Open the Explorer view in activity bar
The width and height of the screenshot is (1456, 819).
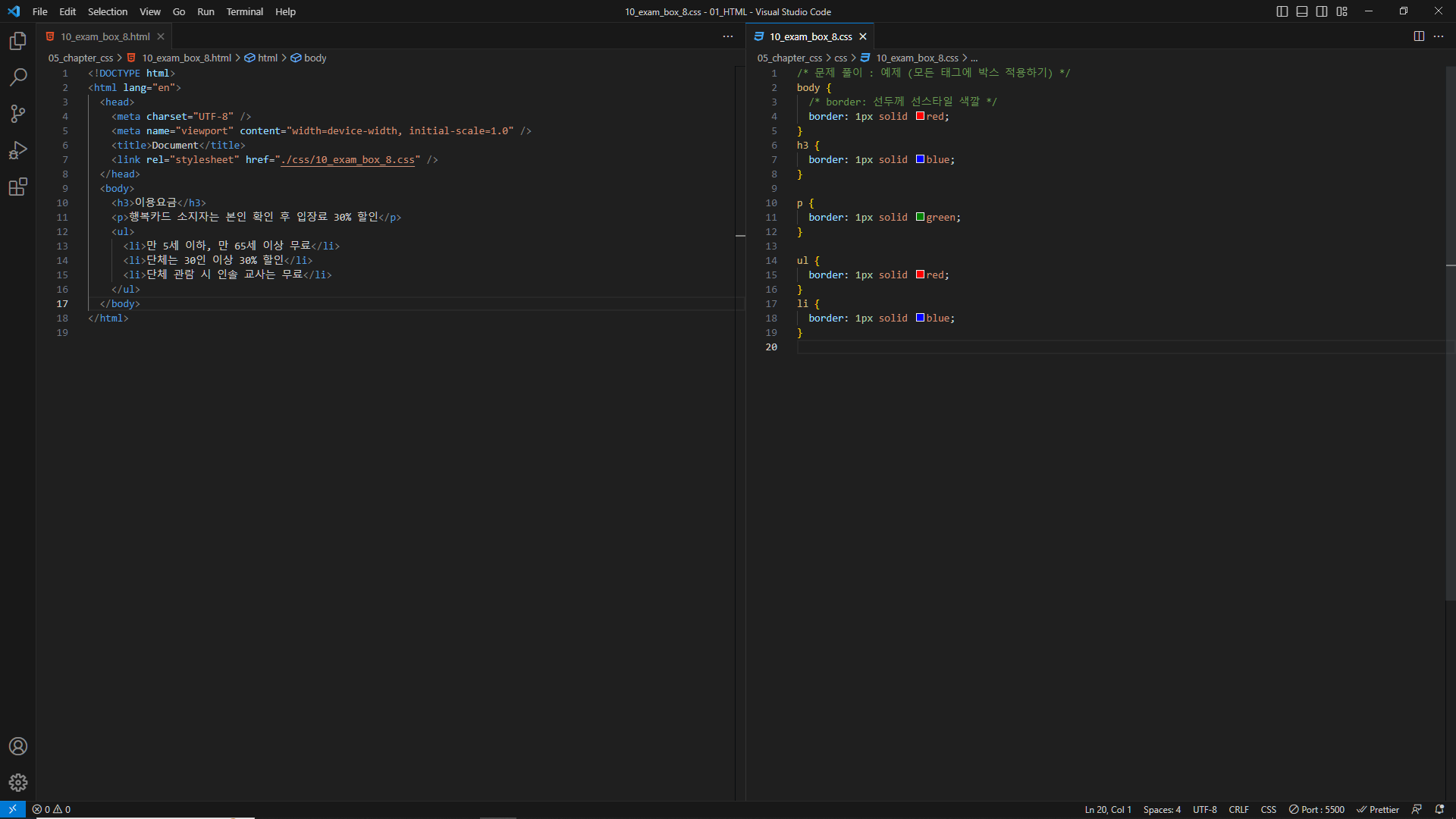tap(18, 41)
